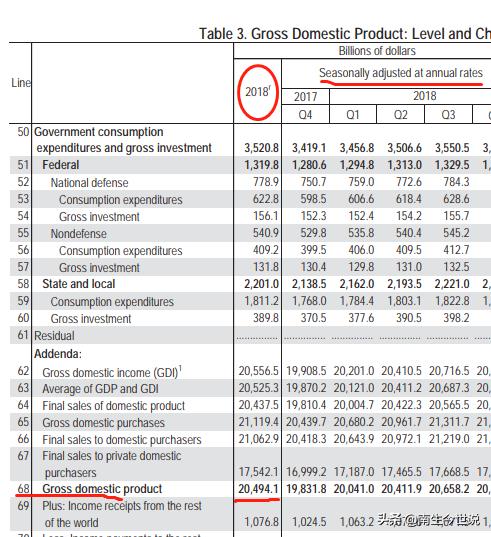Viewport: 491px width, 537px height.
Task: Select 'Average of GDP and GDI' label
Action: [100, 389]
